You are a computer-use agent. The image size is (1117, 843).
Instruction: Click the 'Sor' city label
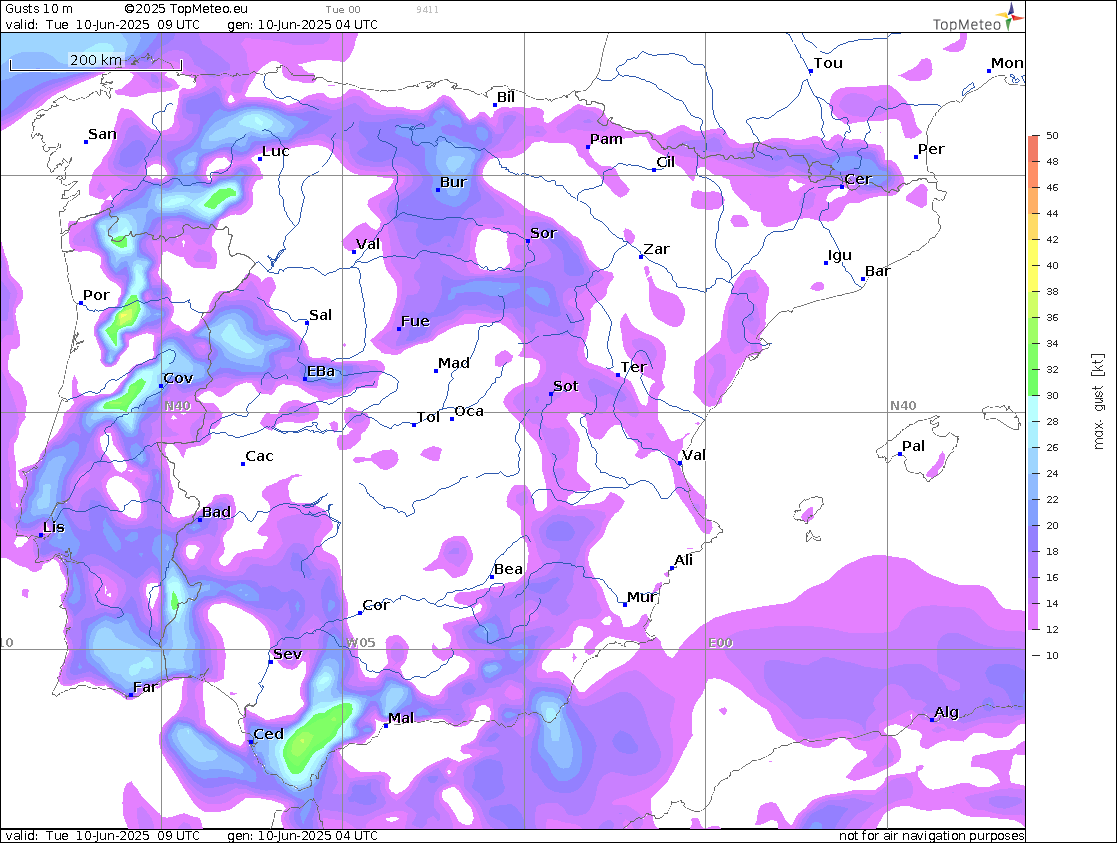[544, 233]
